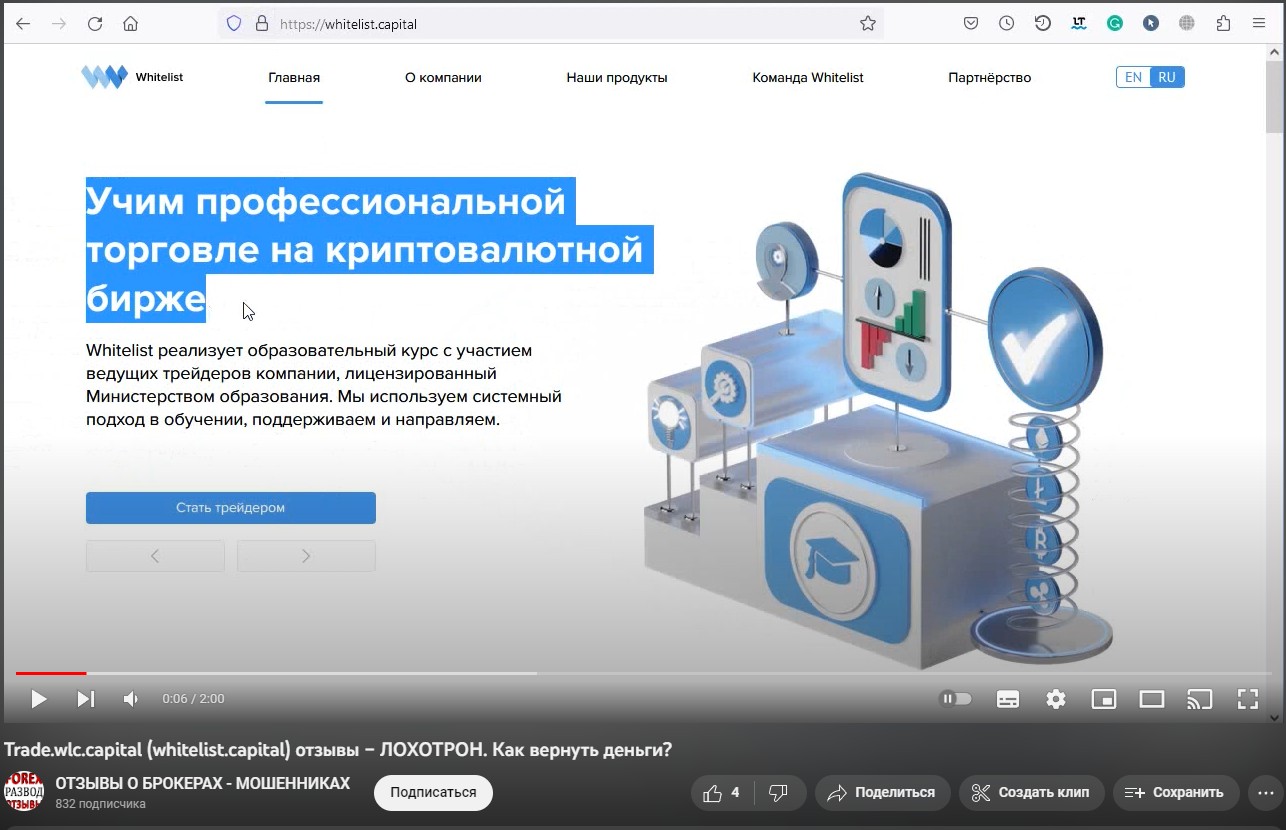Screen dimensions: 1286x830
Task: Click the dark blue cursor extension icon
Action: pos(1151,24)
